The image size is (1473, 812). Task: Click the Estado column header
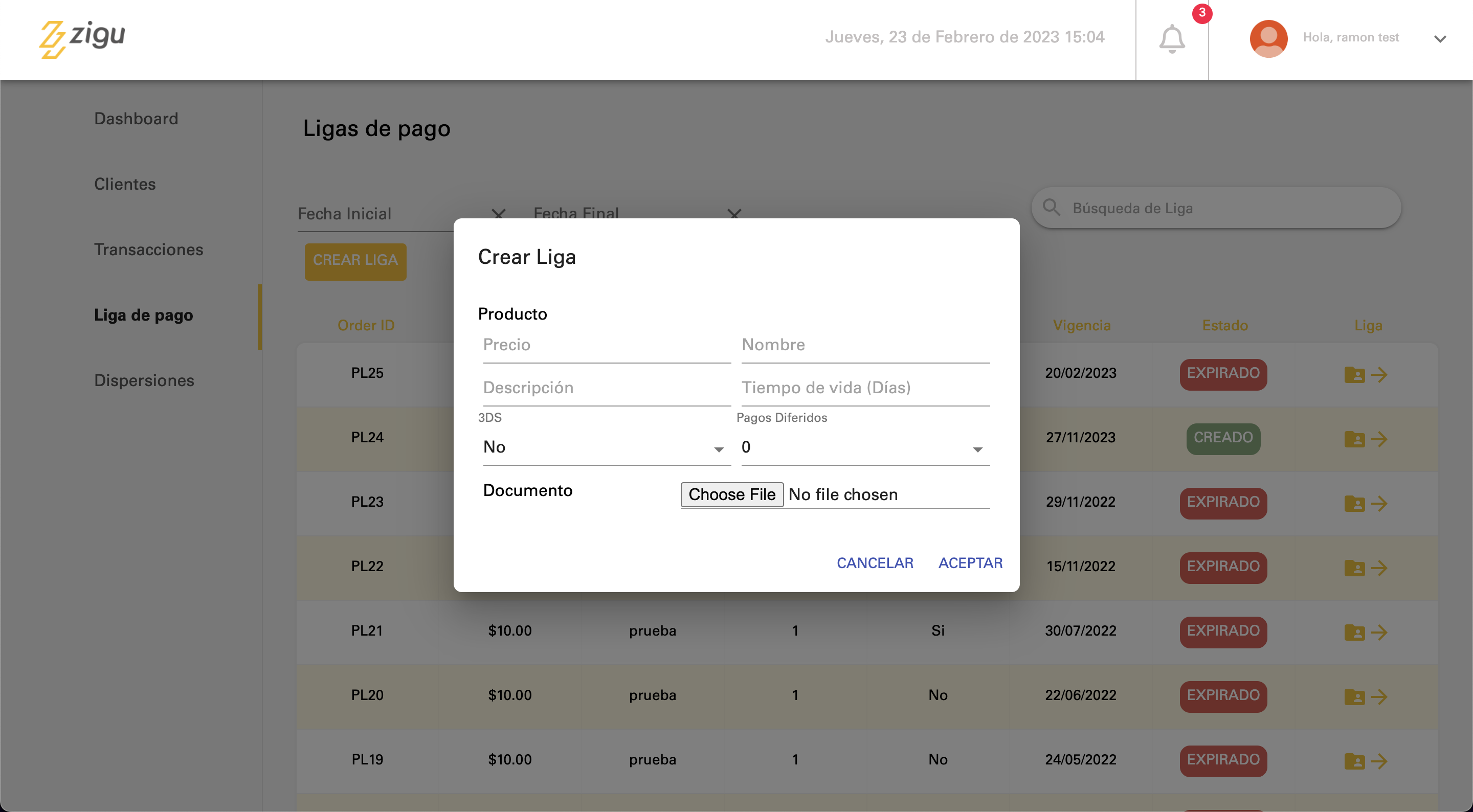pos(1224,325)
